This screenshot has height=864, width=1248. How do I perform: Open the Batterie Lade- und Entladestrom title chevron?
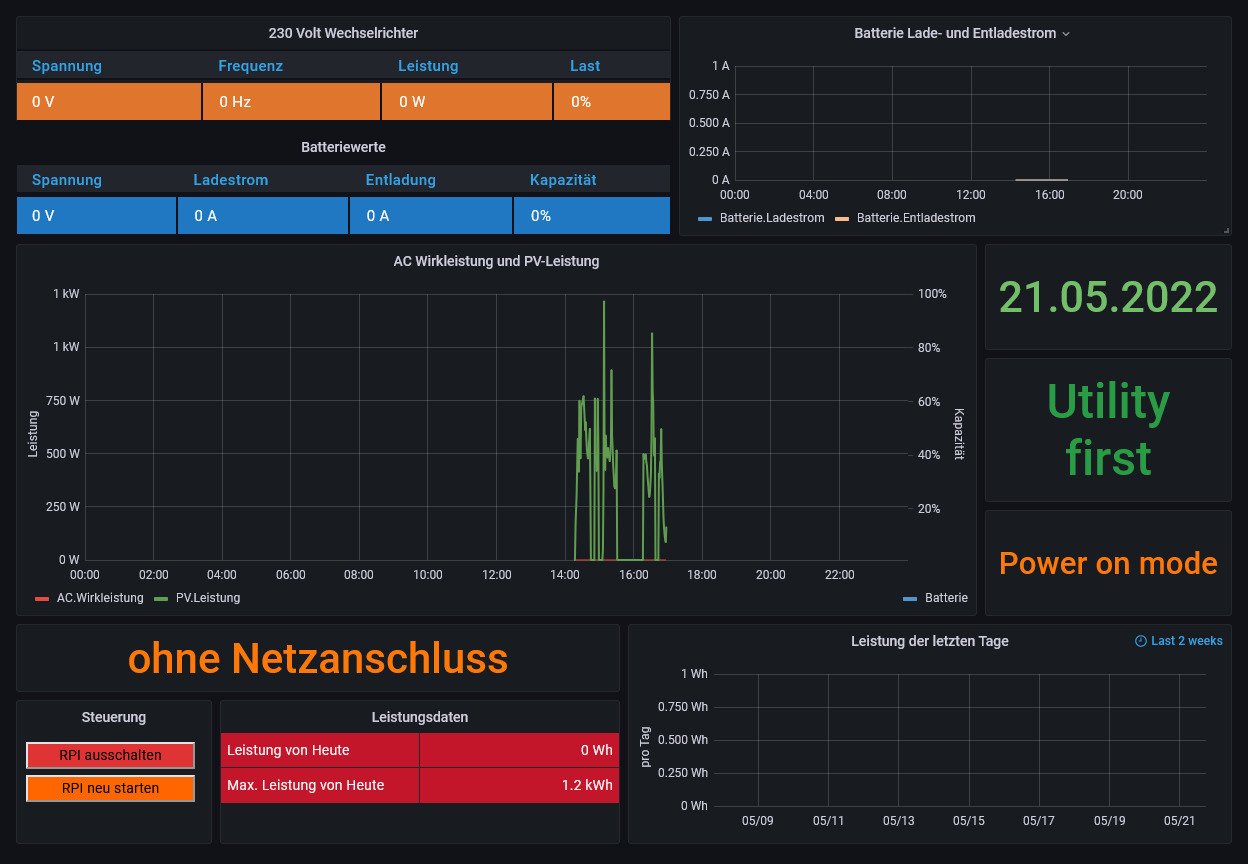point(1066,34)
